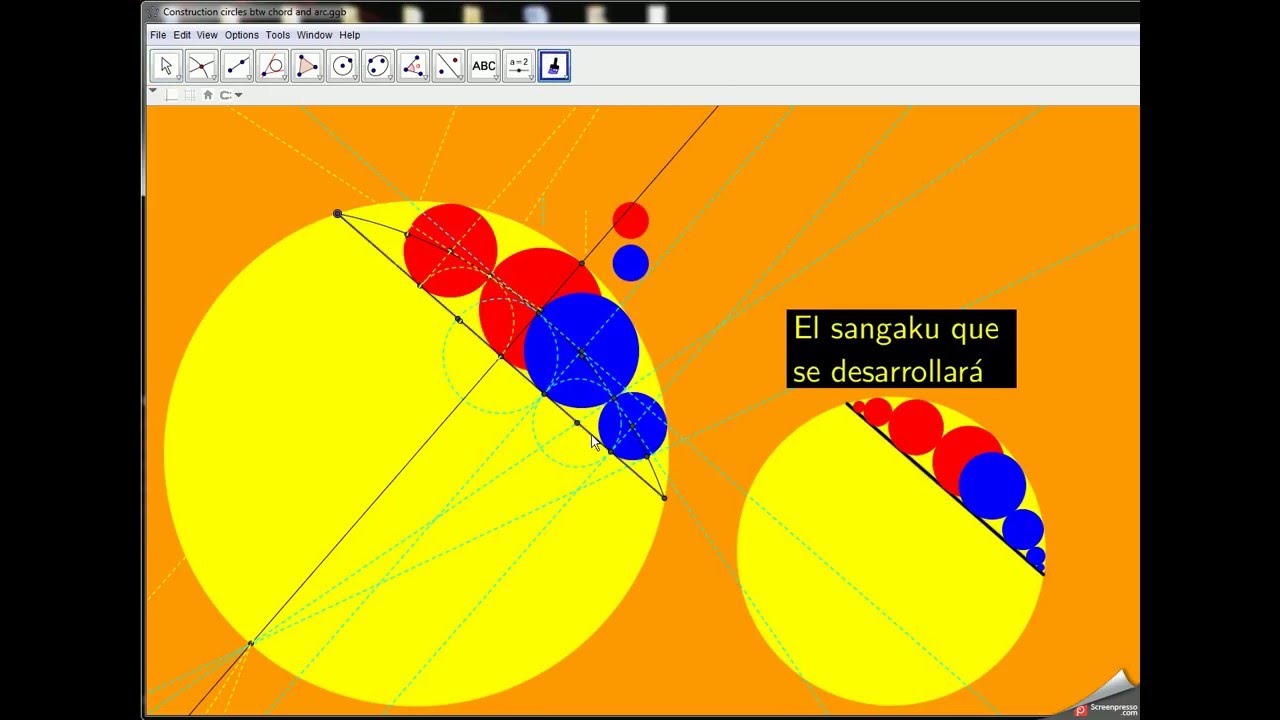The width and height of the screenshot is (1280, 720).
Task: Click the home standard view icon
Action: [208, 95]
